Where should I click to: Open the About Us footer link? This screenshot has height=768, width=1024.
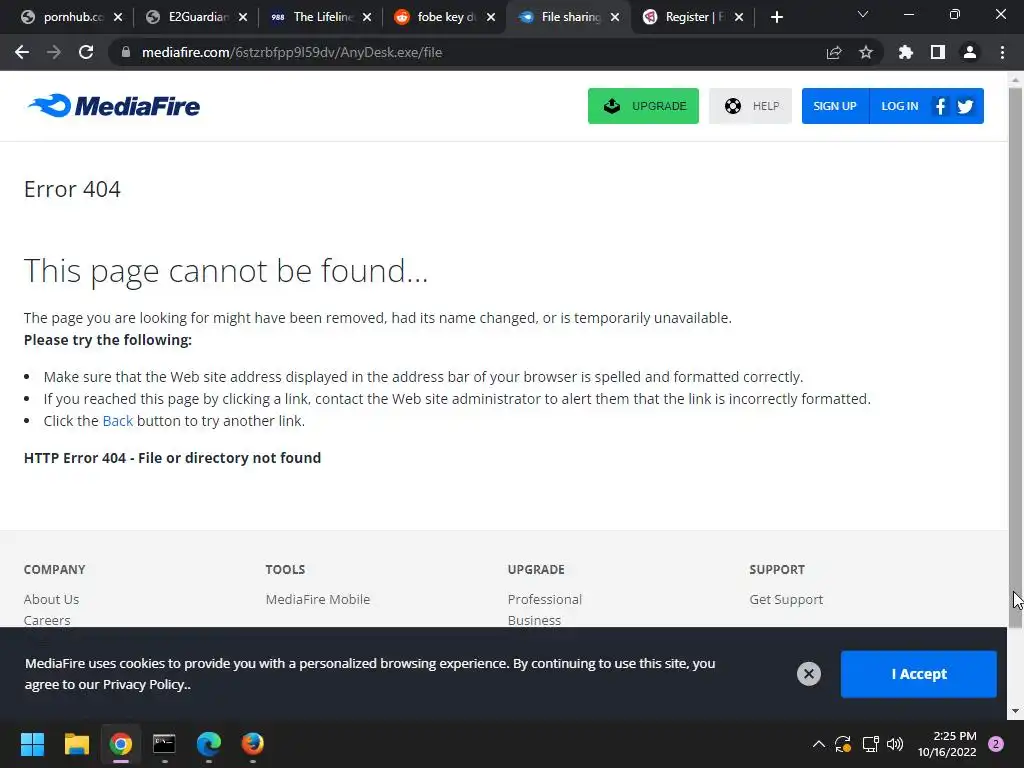52,599
